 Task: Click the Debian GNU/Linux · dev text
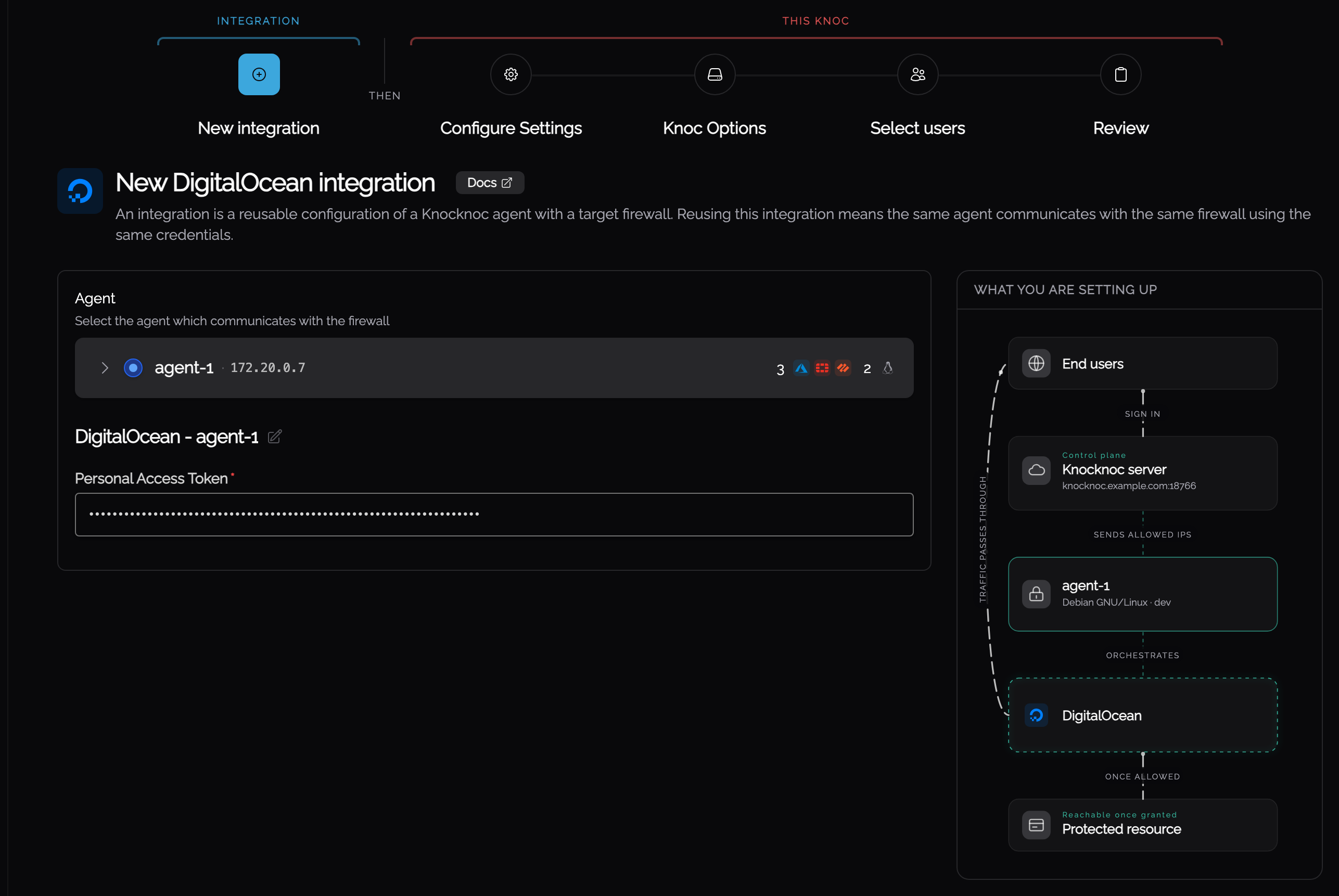click(1116, 603)
